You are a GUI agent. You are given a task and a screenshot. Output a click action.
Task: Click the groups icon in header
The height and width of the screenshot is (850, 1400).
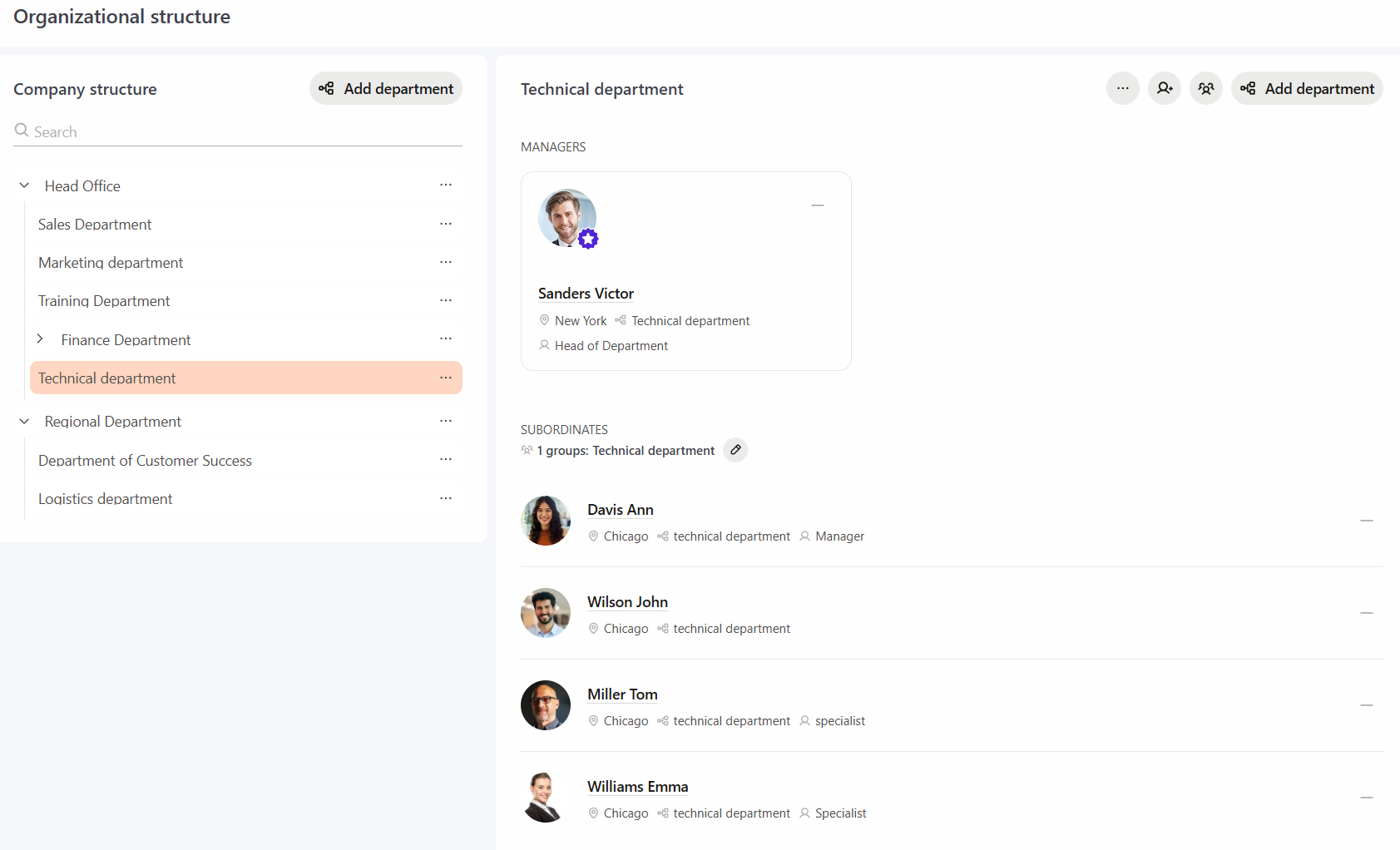click(x=1205, y=88)
